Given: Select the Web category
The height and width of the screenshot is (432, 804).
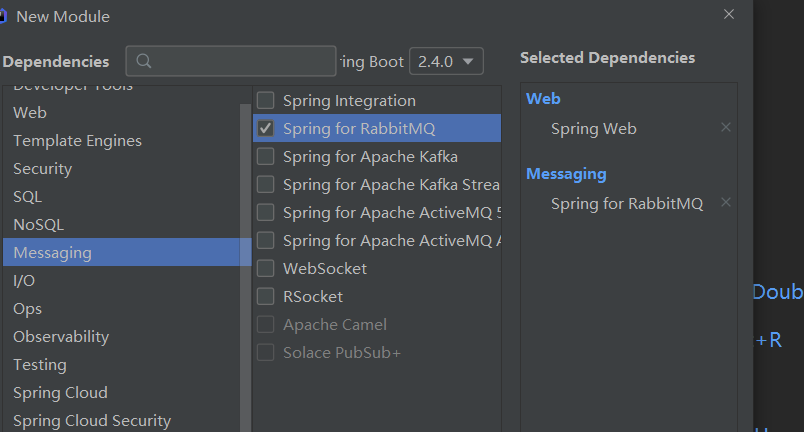Looking at the screenshot, I should [30, 112].
